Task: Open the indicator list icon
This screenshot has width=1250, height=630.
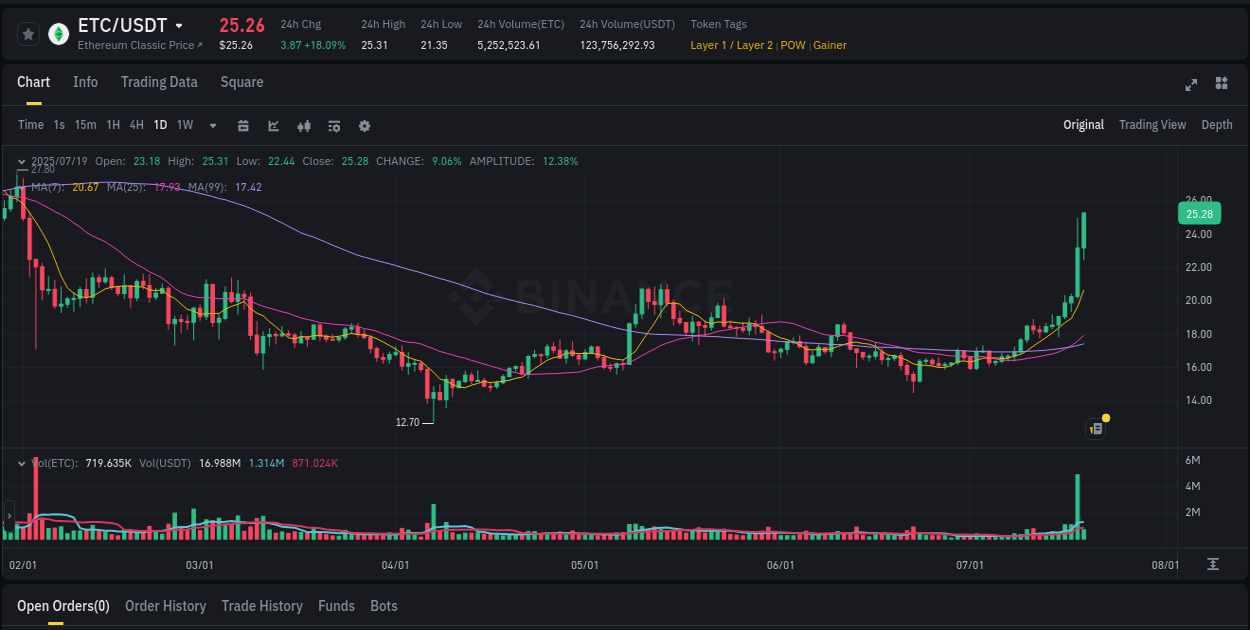Action: (x=334, y=126)
